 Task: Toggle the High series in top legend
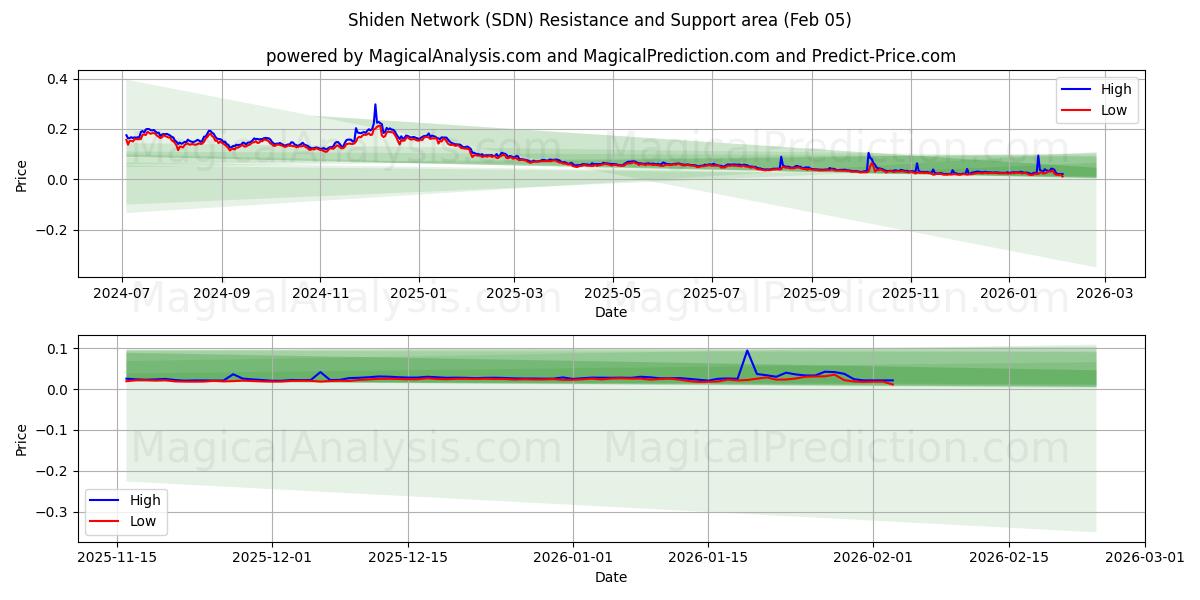pyautogui.click(x=1114, y=89)
